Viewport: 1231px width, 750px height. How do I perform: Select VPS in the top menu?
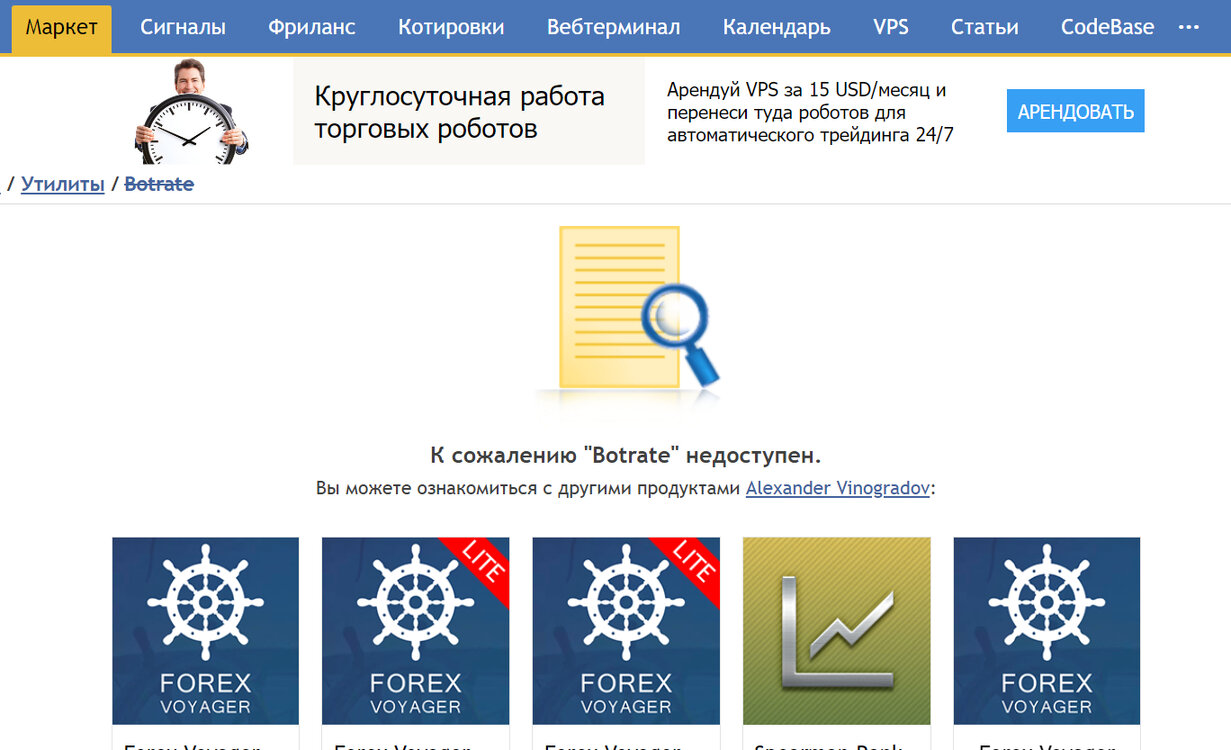pyautogui.click(x=891, y=27)
